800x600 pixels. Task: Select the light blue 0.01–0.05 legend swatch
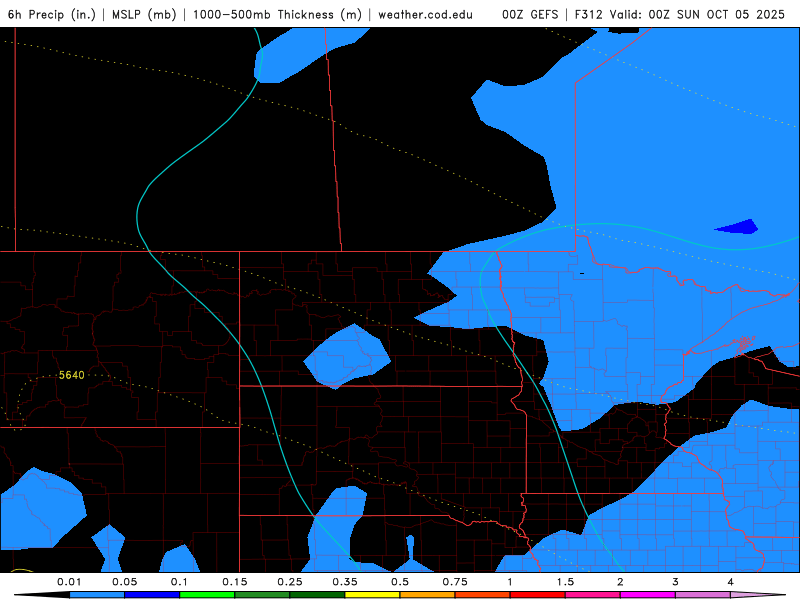97,595
